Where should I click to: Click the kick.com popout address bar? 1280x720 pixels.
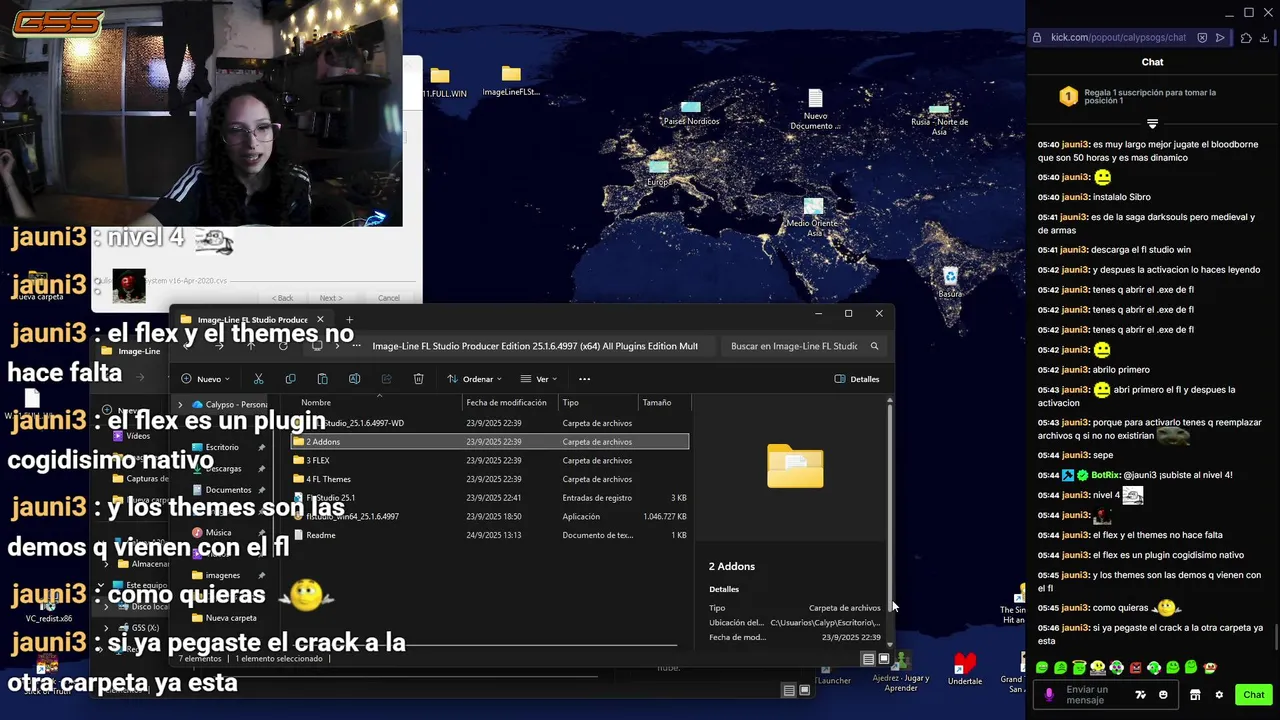pos(1118,38)
